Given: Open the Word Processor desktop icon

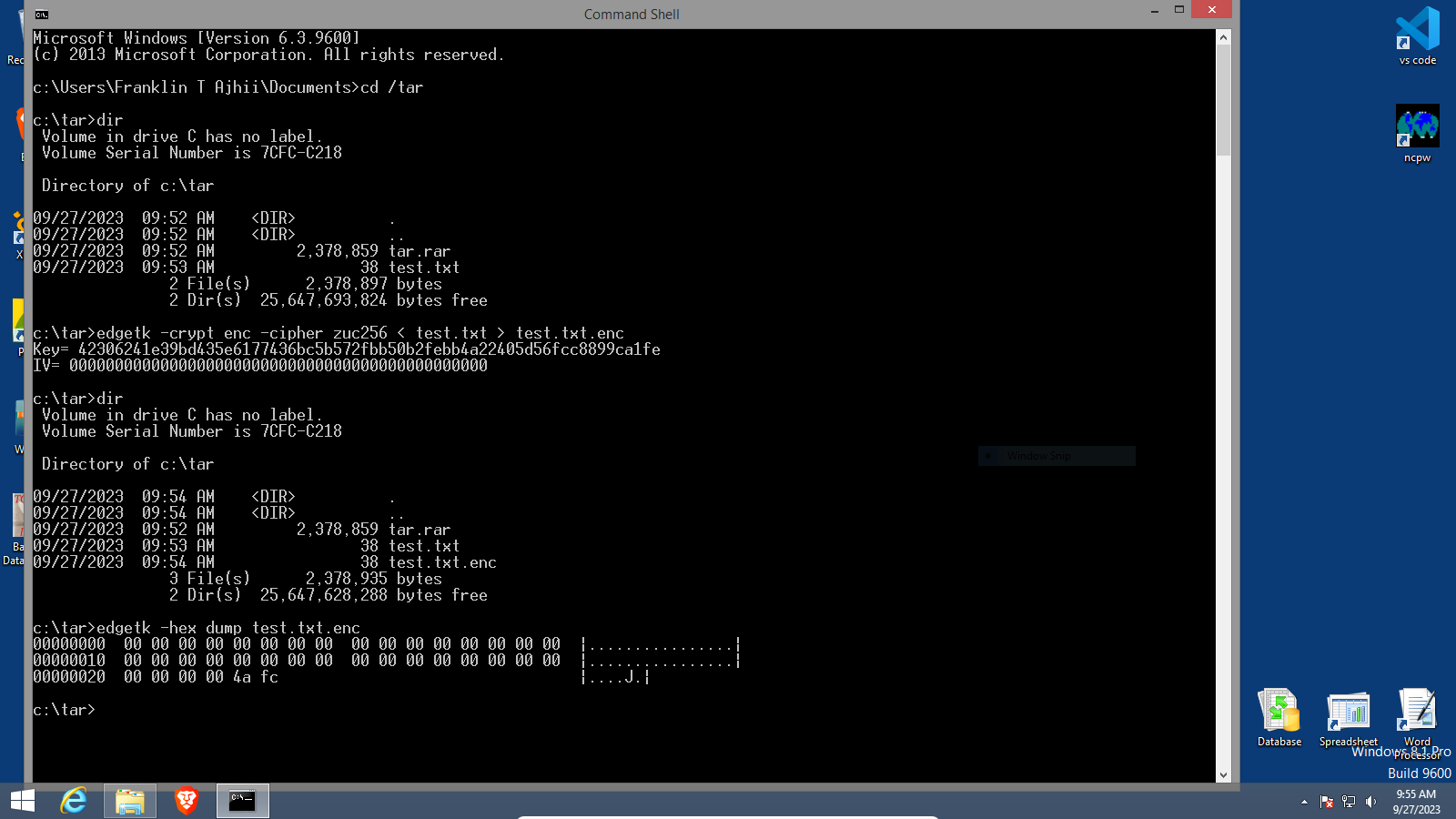Looking at the screenshot, I should pyautogui.click(x=1417, y=714).
